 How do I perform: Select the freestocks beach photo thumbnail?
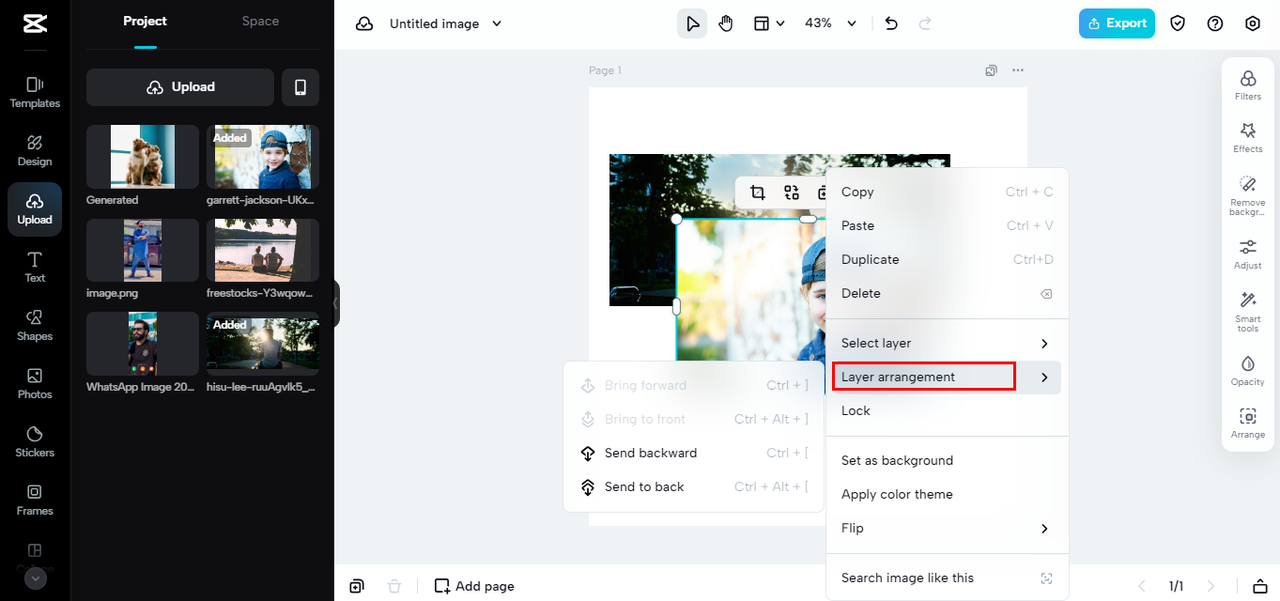point(263,250)
